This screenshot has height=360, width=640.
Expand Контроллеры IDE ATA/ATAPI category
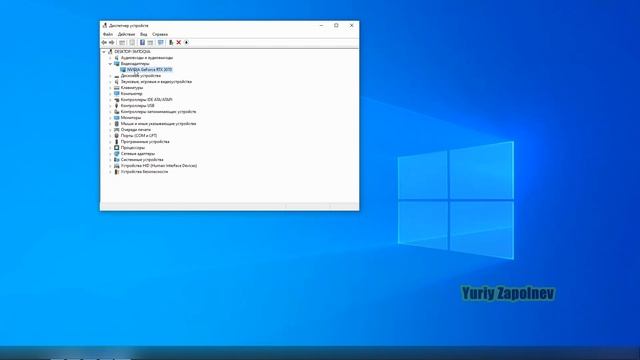point(110,100)
